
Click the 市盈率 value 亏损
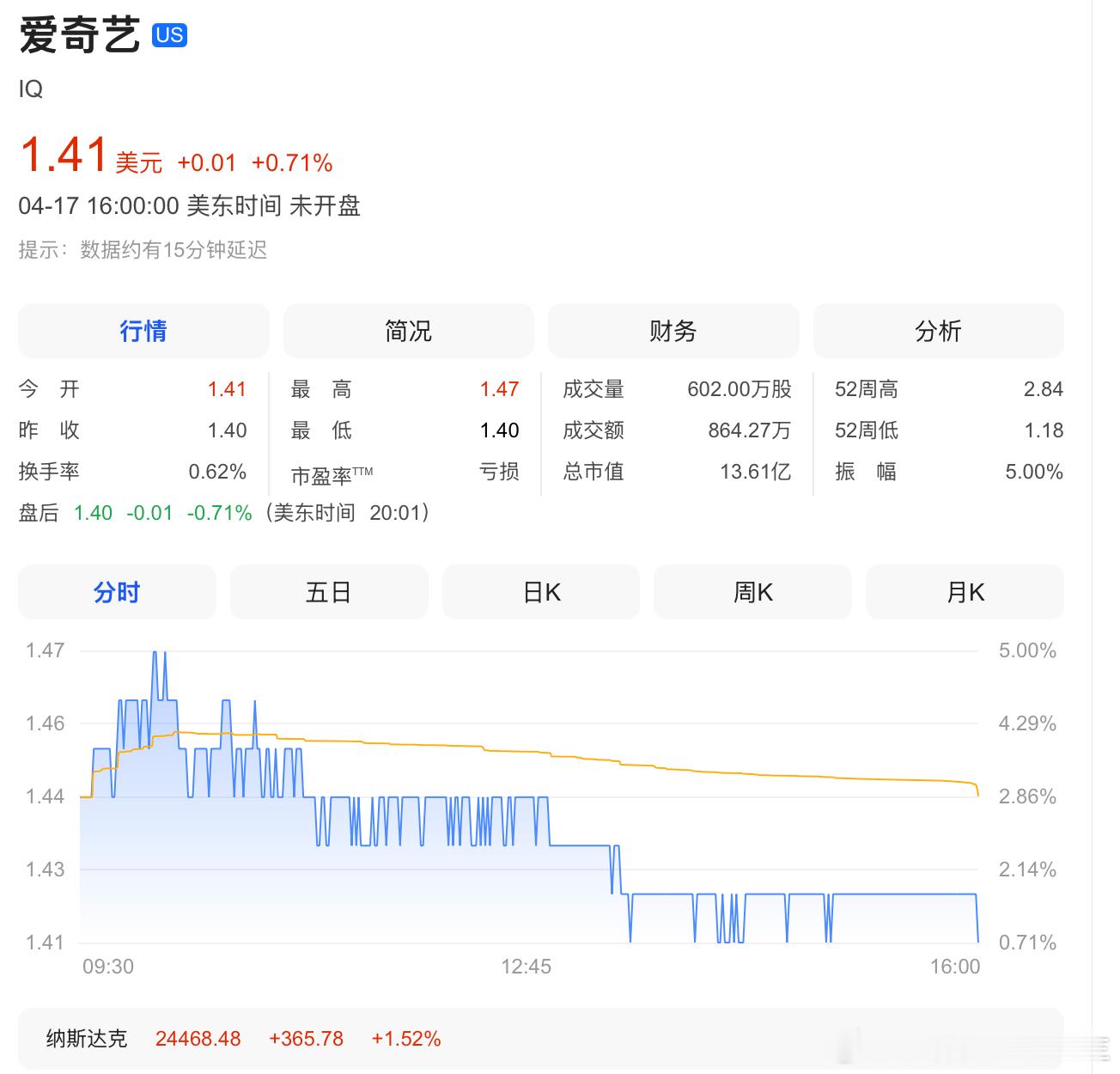tap(499, 472)
